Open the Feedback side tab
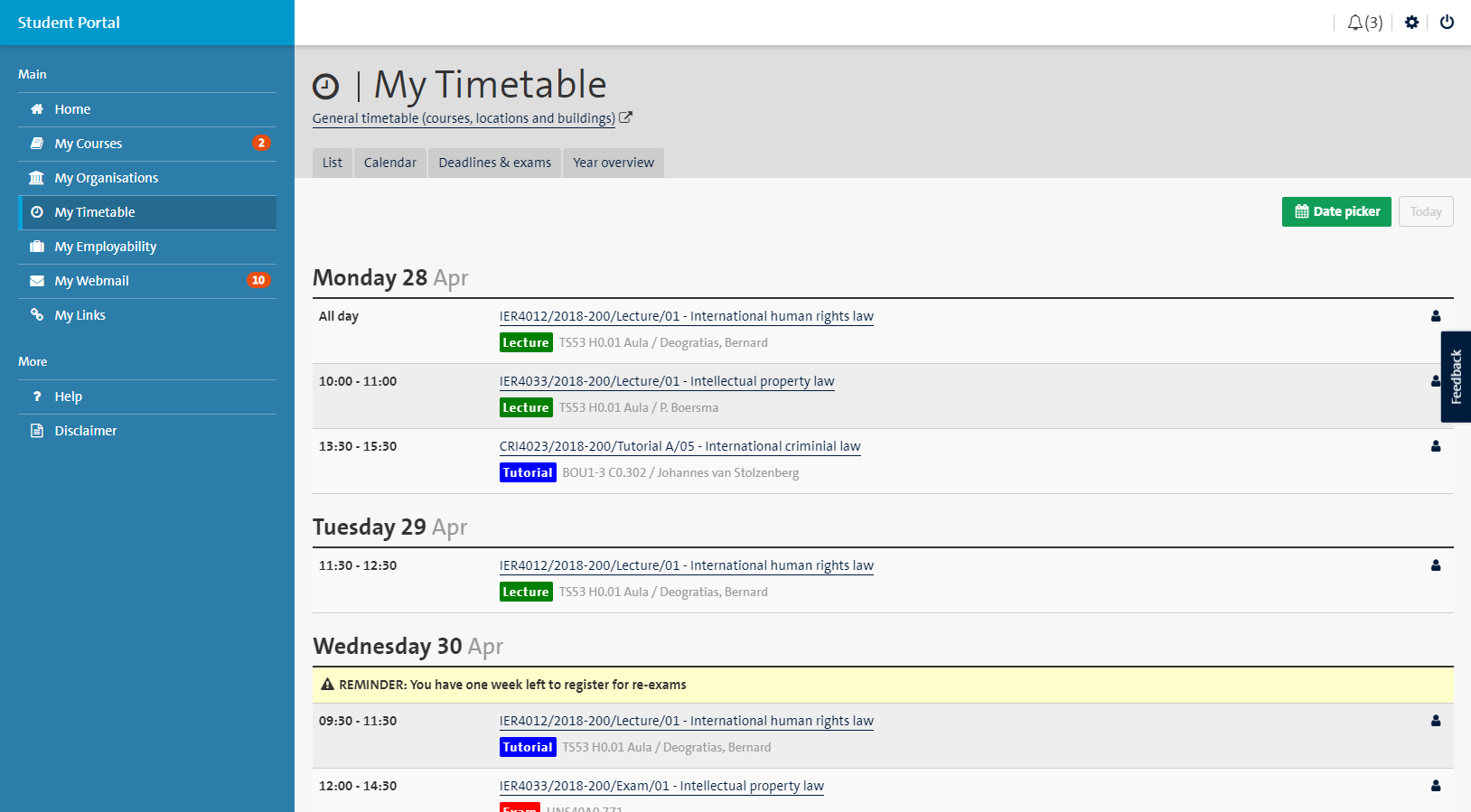This screenshot has height=812, width=1471. tap(1456, 377)
